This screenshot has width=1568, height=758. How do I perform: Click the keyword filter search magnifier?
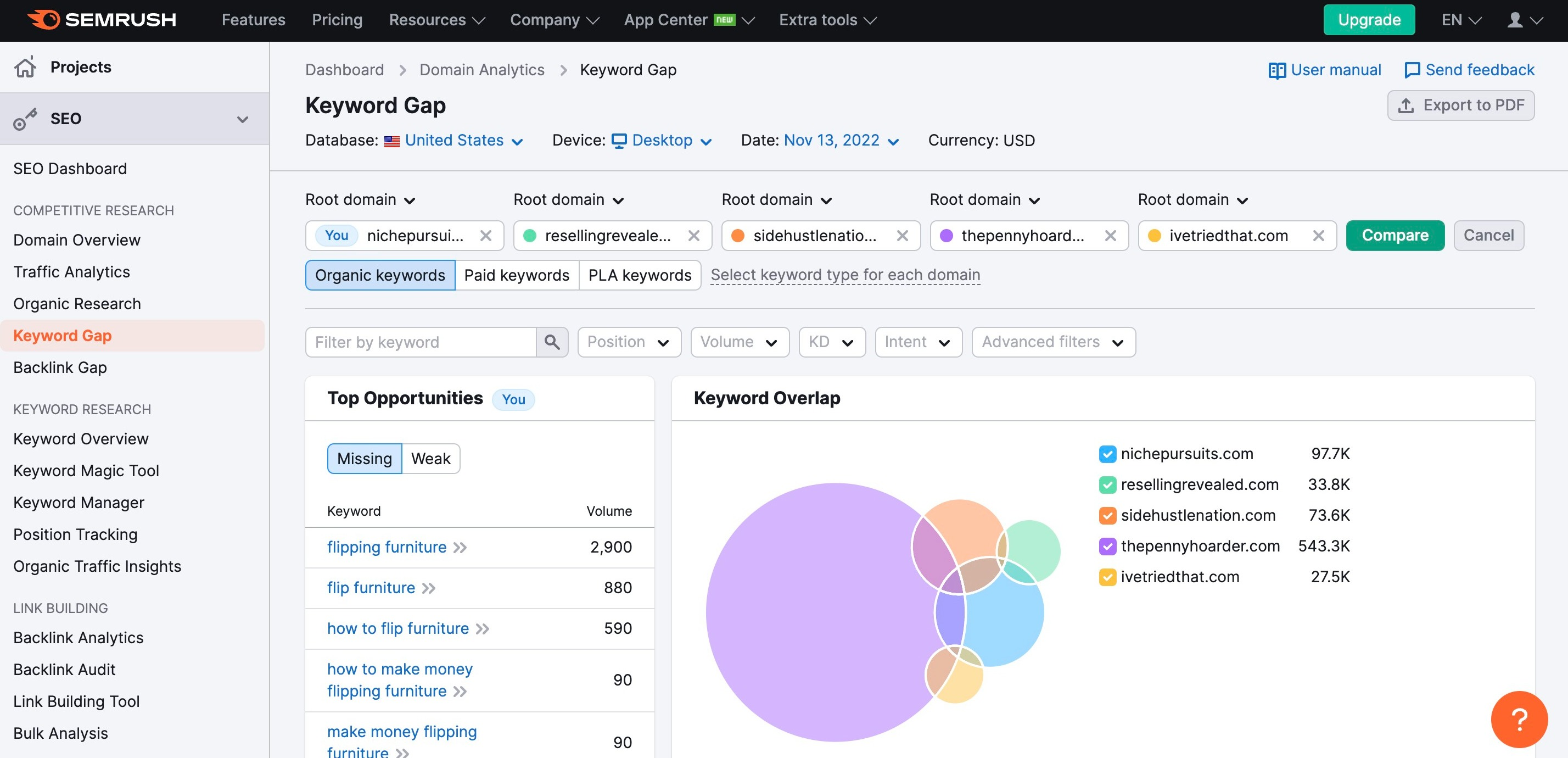pos(552,342)
